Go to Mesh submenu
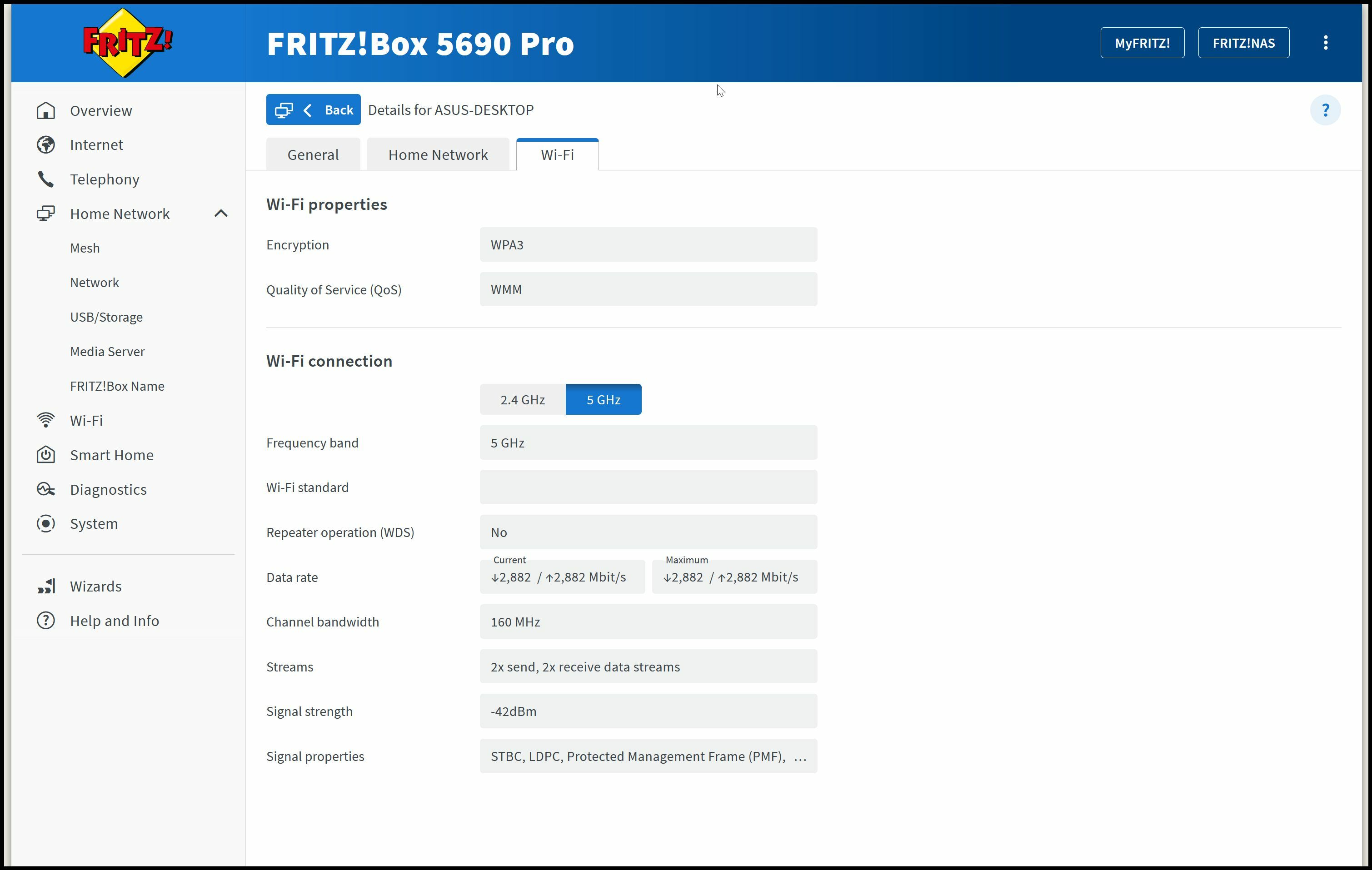This screenshot has height=870, width=1372. click(x=85, y=249)
